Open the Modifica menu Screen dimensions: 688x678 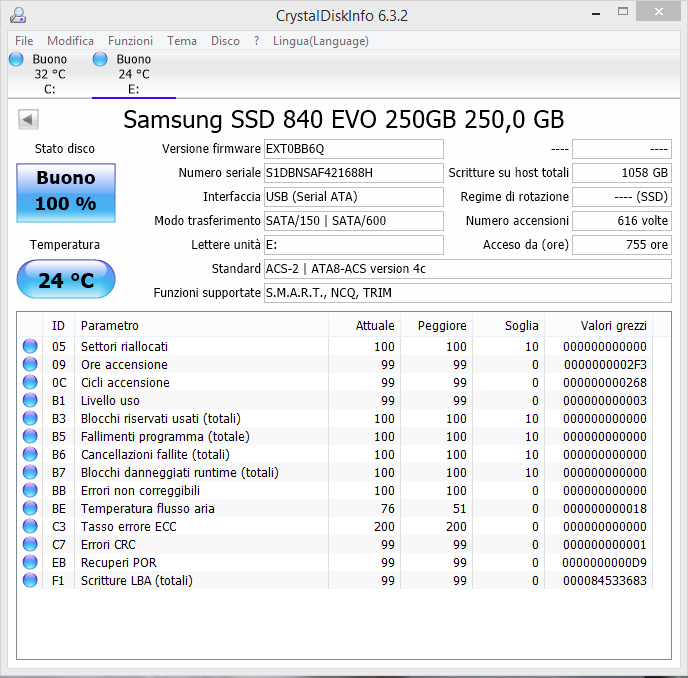coord(70,41)
